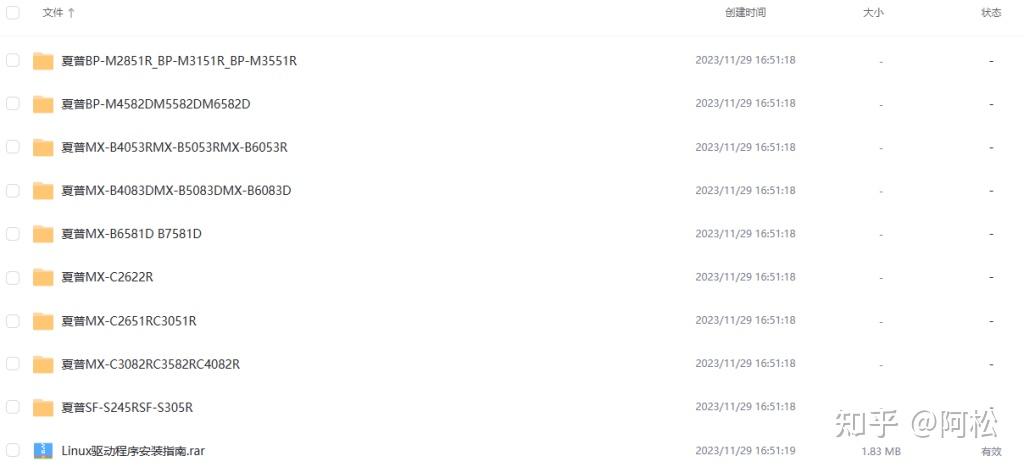
Task: Tick the checkbox beside 夏普MX-C2651RC3051R
Action: [13, 321]
